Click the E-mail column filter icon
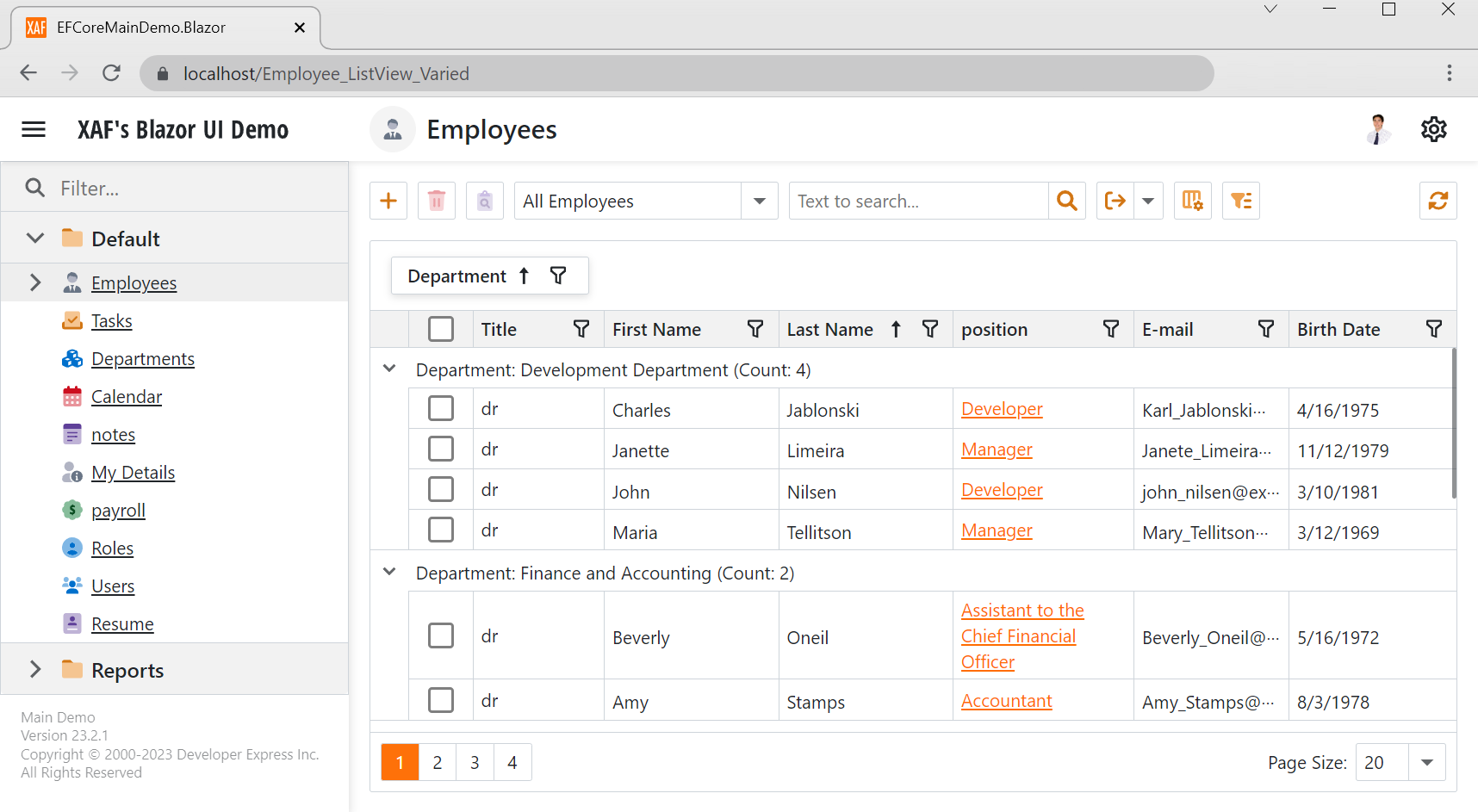Image resolution: width=1478 pixels, height=812 pixels. pyautogui.click(x=1266, y=329)
